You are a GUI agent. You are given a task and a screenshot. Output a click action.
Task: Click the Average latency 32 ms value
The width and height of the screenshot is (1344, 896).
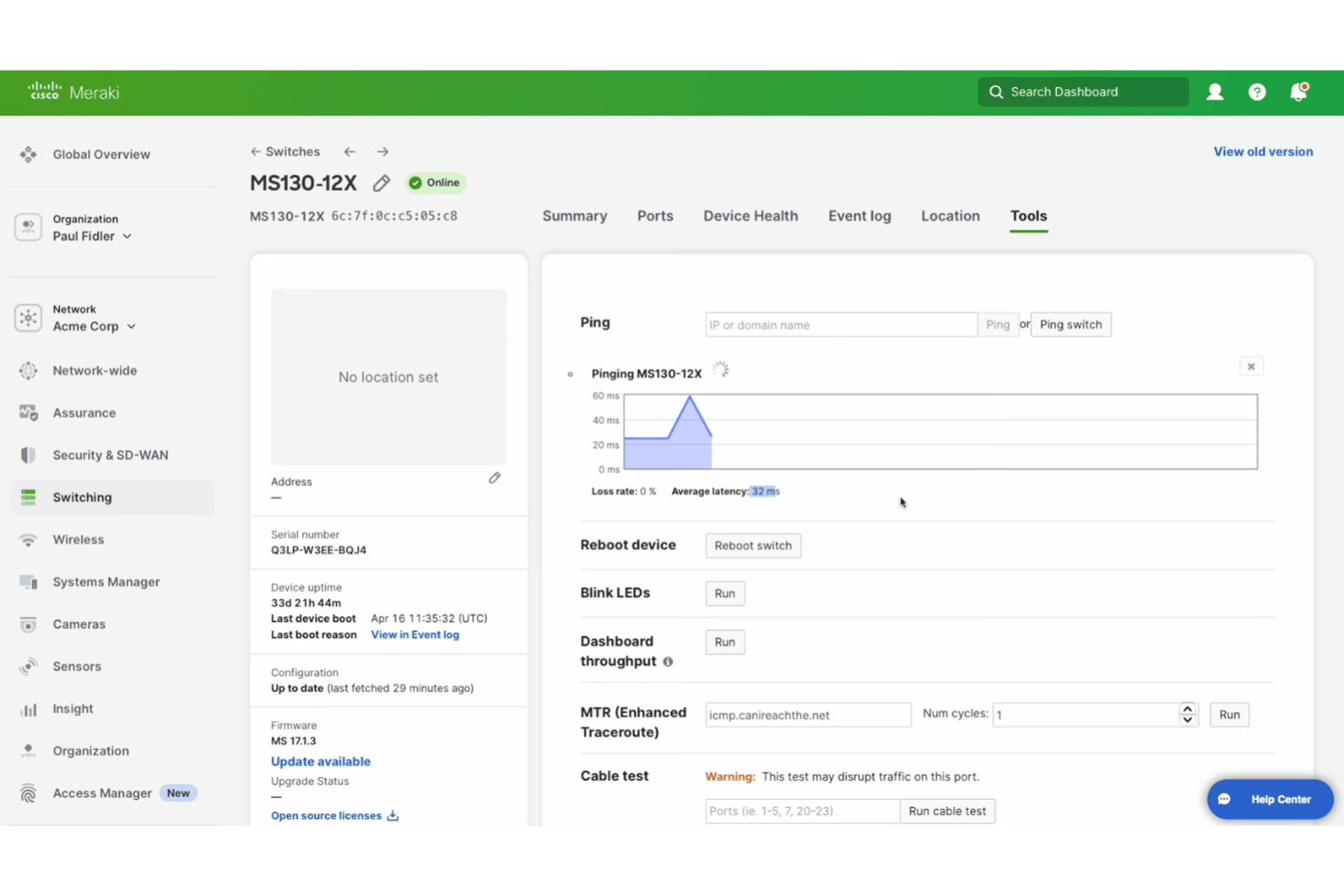[x=766, y=491]
